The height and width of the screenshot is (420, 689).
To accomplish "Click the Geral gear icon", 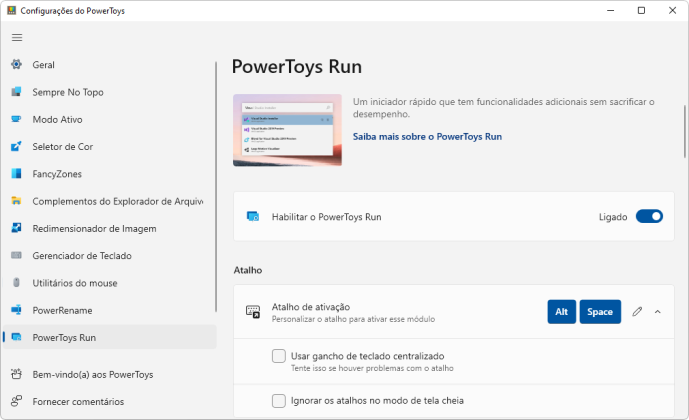I will [x=16, y=65].
